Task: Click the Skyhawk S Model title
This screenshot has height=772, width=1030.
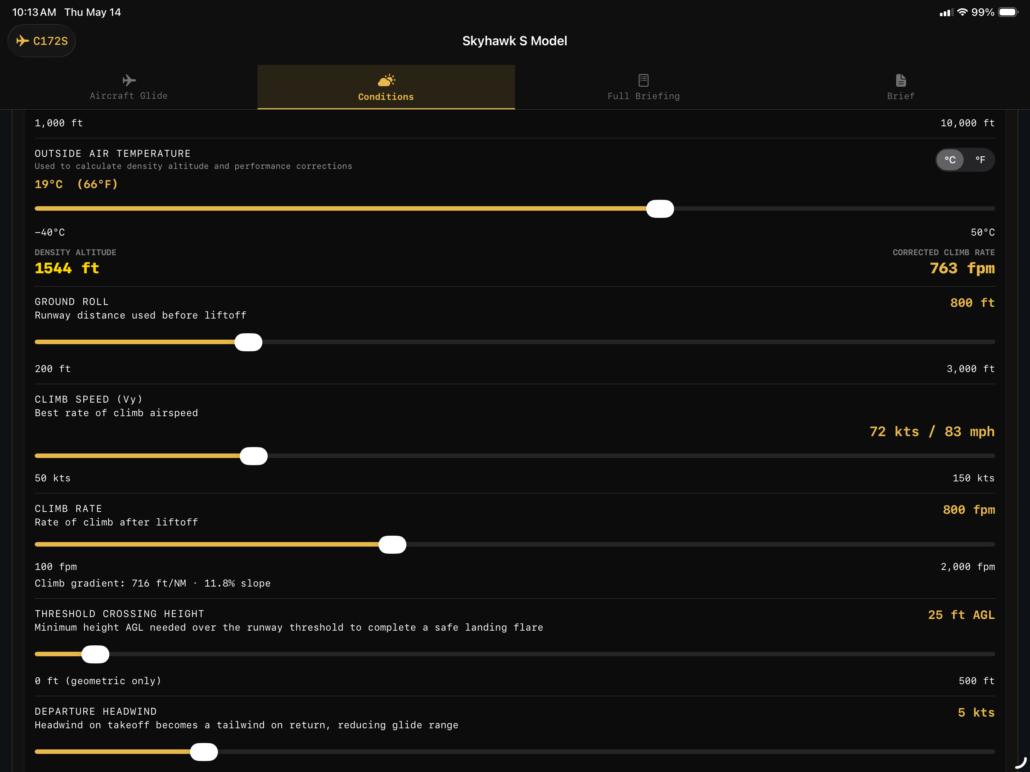Action: (x=514, y=41)
